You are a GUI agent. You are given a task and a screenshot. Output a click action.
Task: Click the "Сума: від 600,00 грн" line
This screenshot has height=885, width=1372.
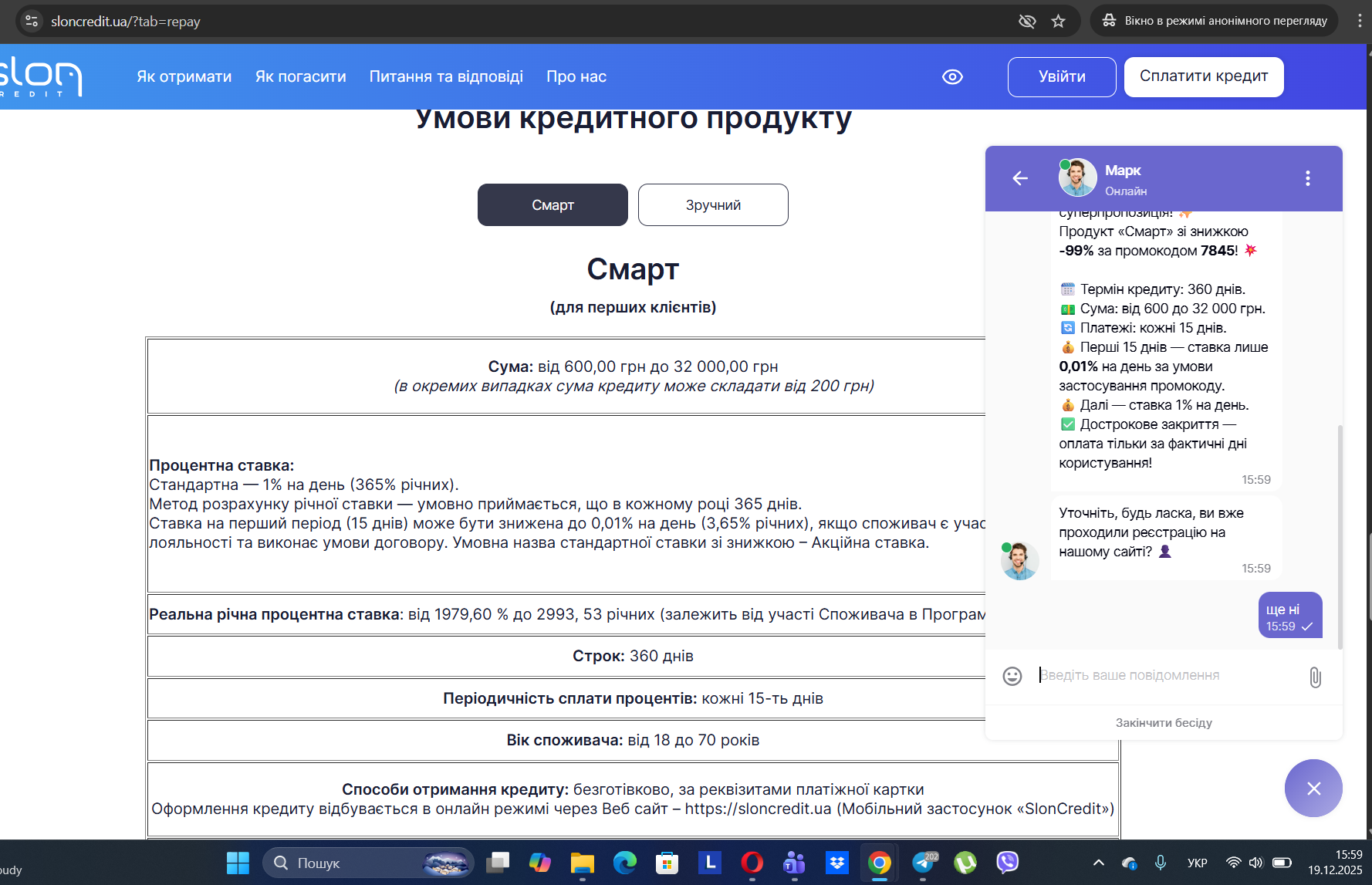point(633,366)
